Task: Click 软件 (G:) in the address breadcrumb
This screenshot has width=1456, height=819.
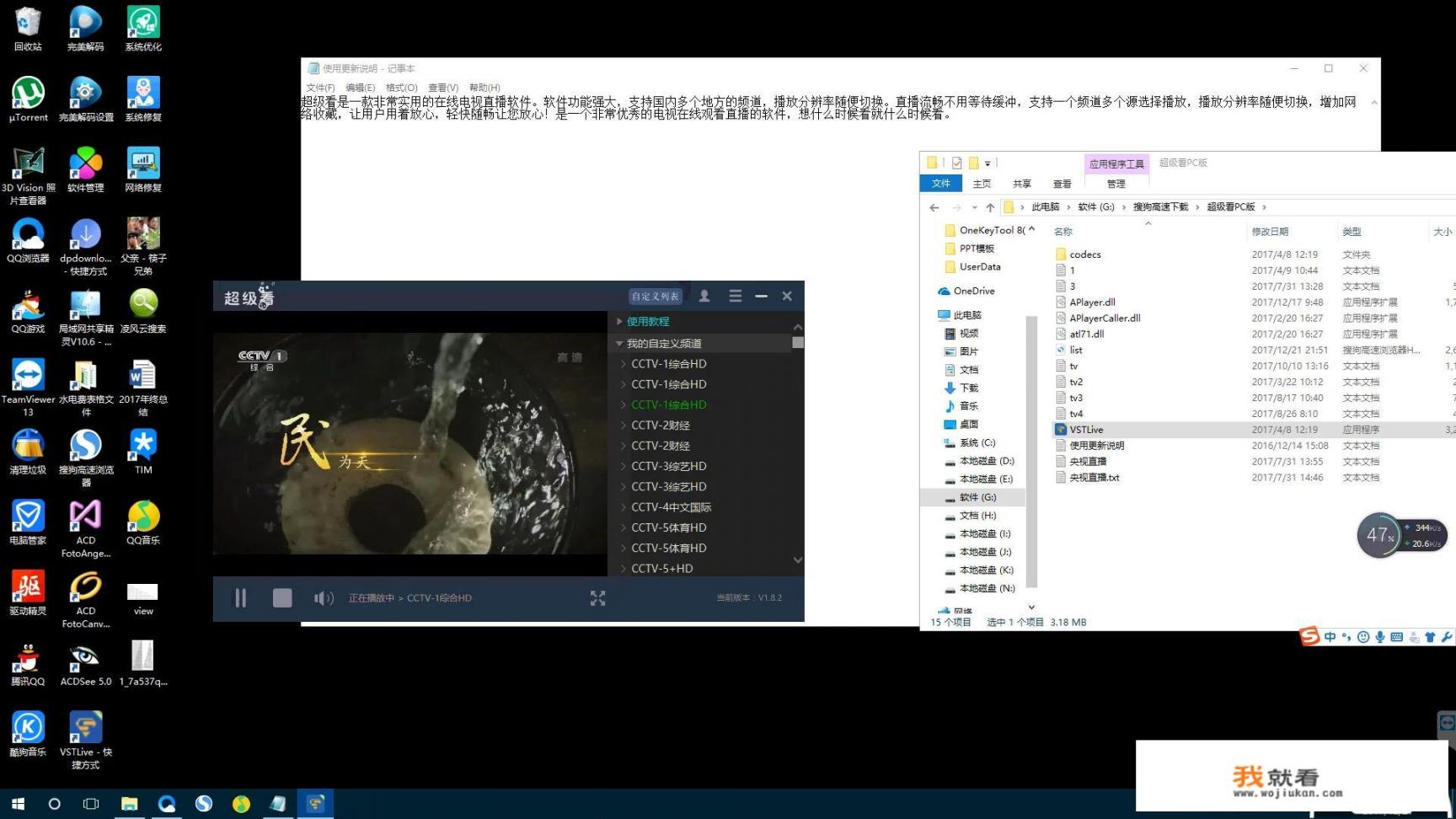Action: (x=1096, y=207)
